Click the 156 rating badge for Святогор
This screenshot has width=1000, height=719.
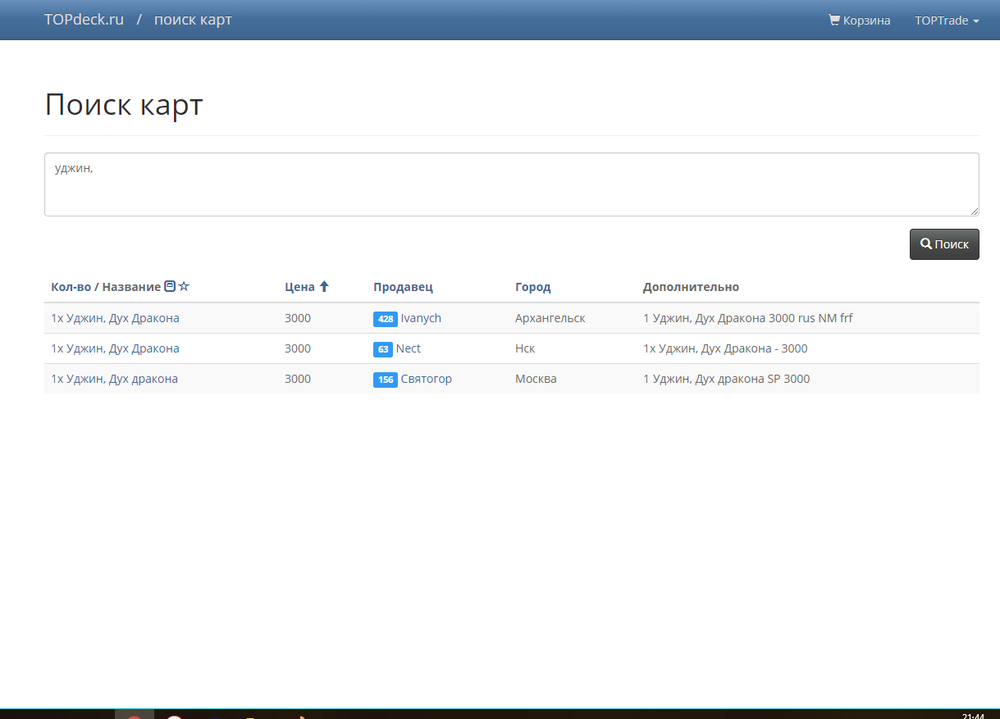[385, 380]
